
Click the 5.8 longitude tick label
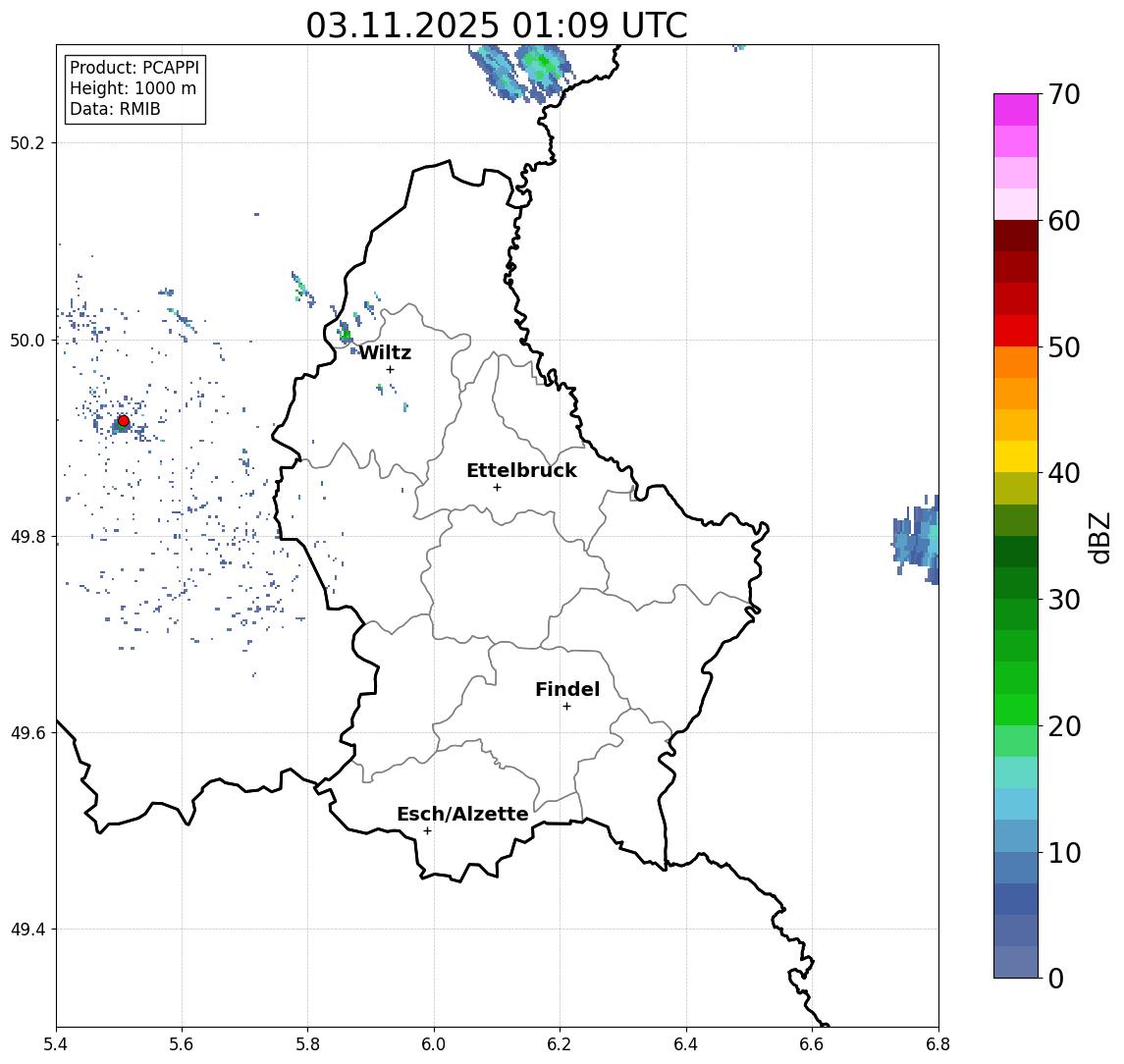click(x=308, y=1044)
